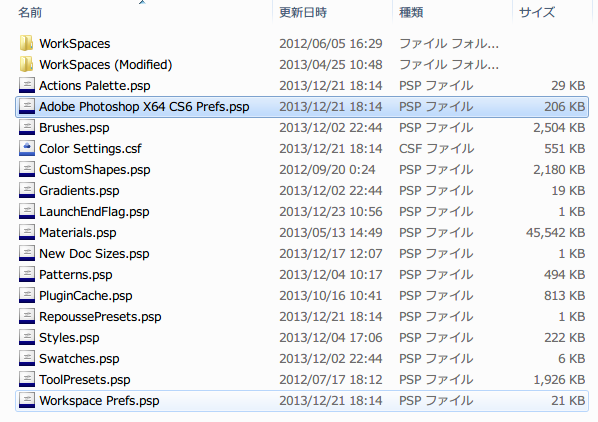Click the date 2012/09/20 0:24 of CustomShapes.psp
This screenshot has height=422, width=598.
pyautogui.click(x=327, y=170)
